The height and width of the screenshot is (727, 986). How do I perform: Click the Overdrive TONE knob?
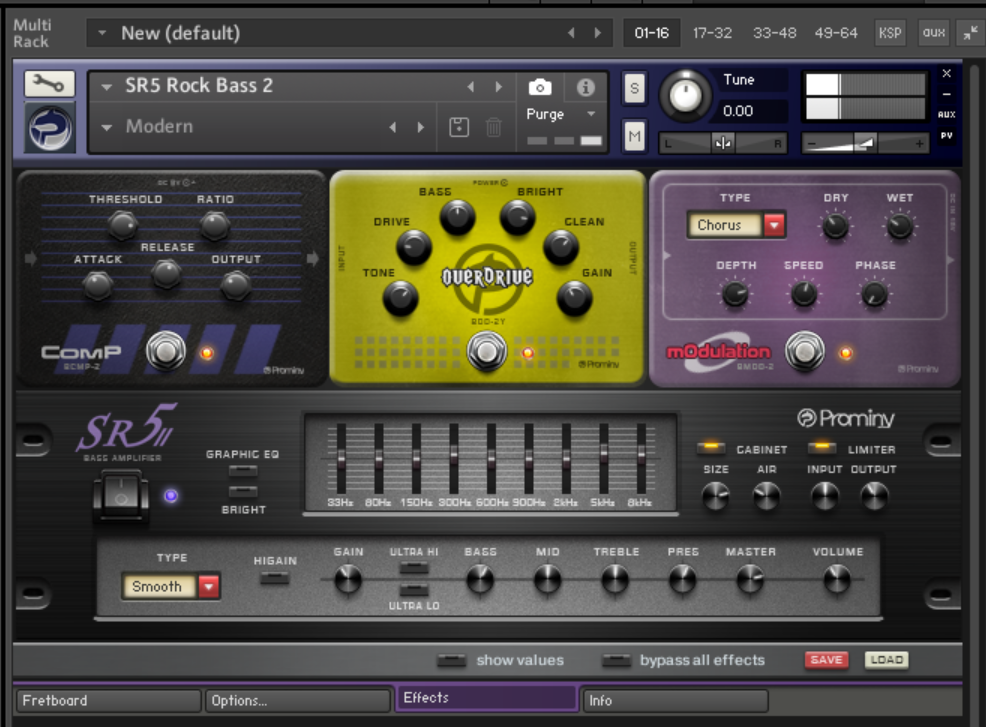tap(401, 298)
